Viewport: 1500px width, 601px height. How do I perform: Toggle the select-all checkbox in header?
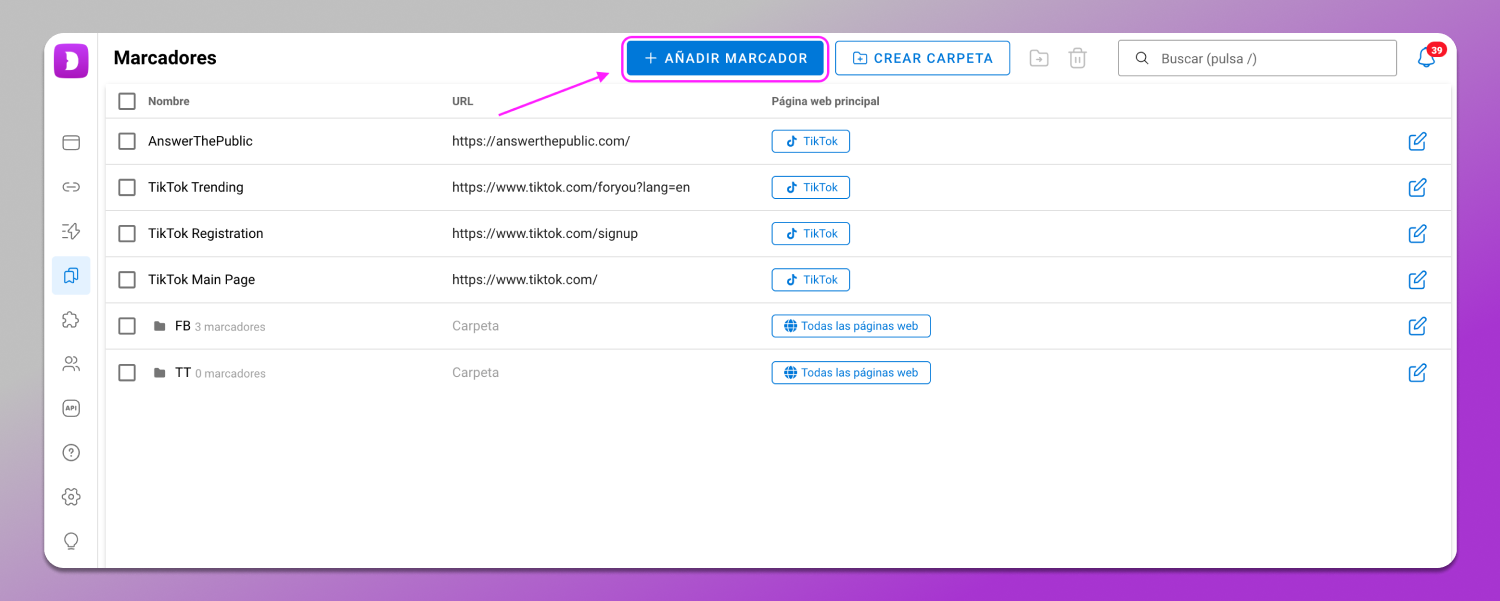[x=127, y=101]
